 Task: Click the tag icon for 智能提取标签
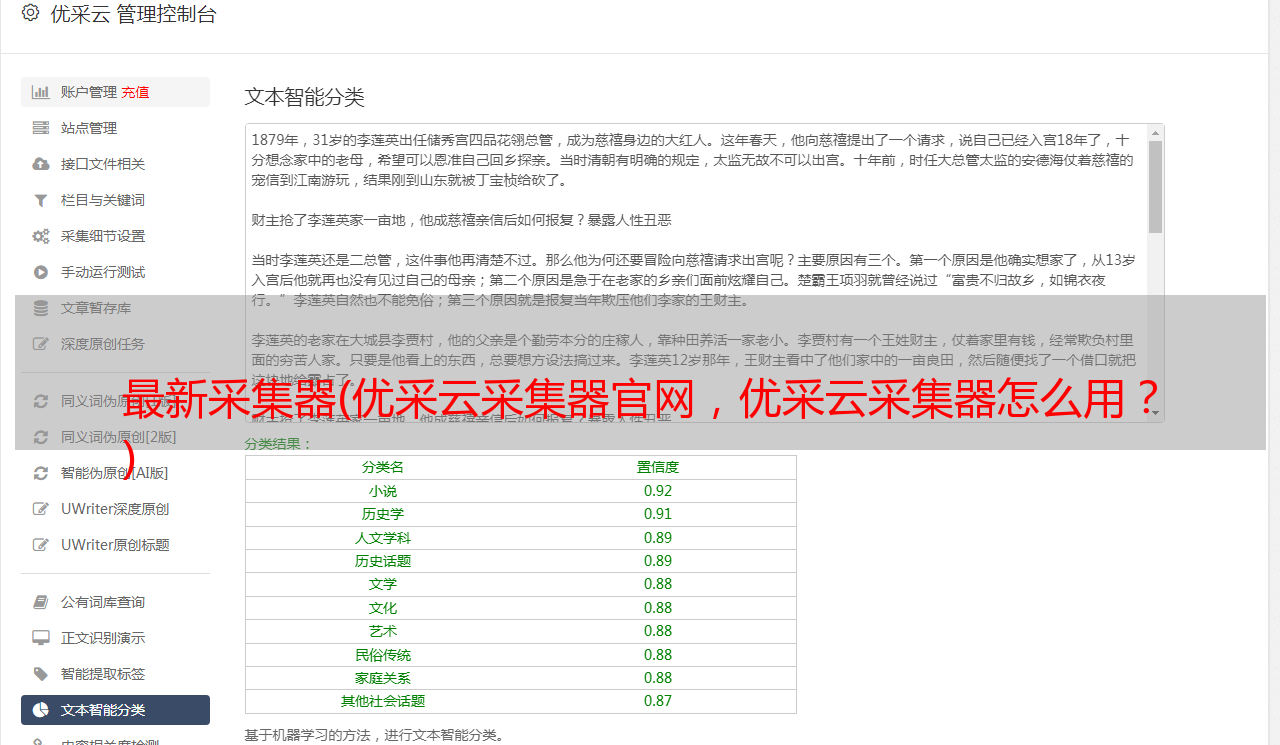[x=40, y=674]
